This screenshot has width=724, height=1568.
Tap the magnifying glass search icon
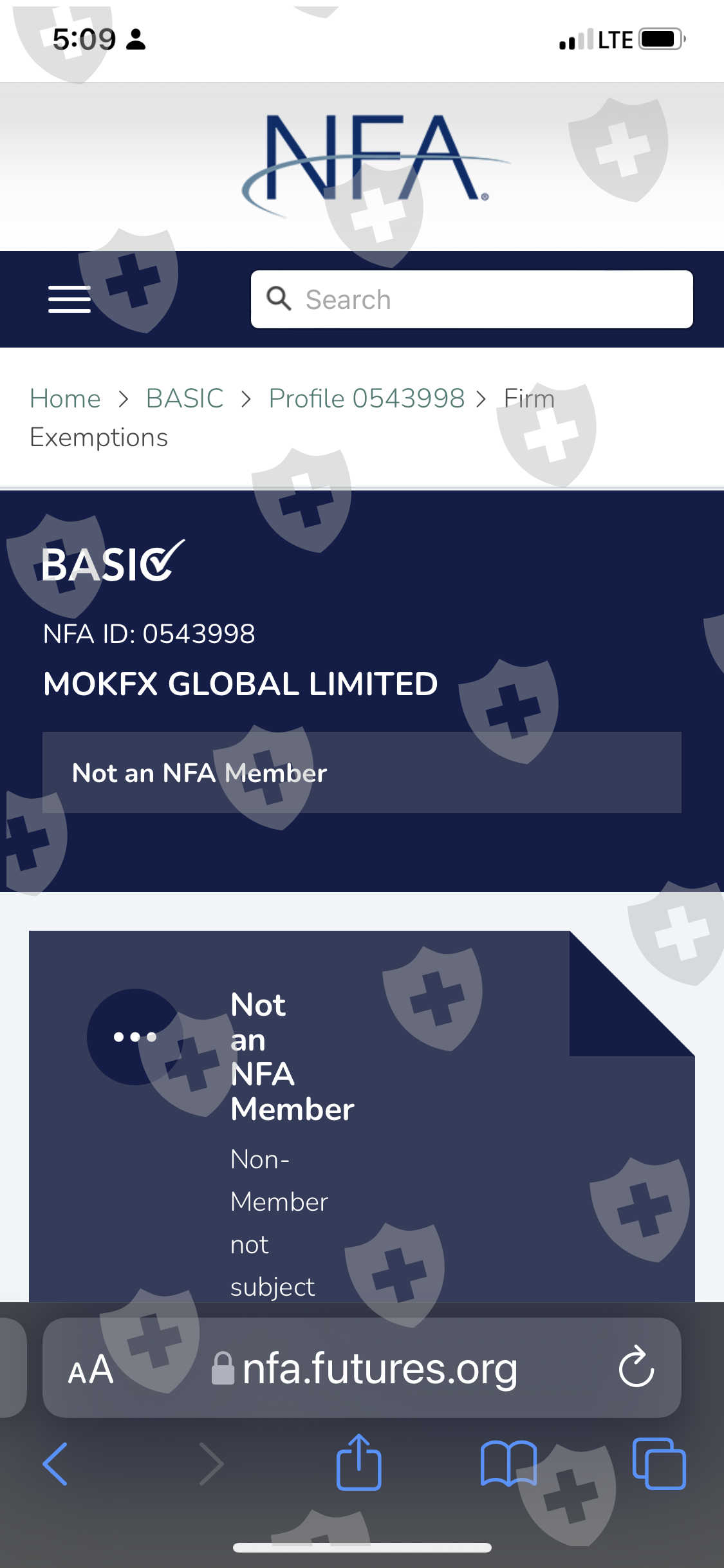click(279, 299)
